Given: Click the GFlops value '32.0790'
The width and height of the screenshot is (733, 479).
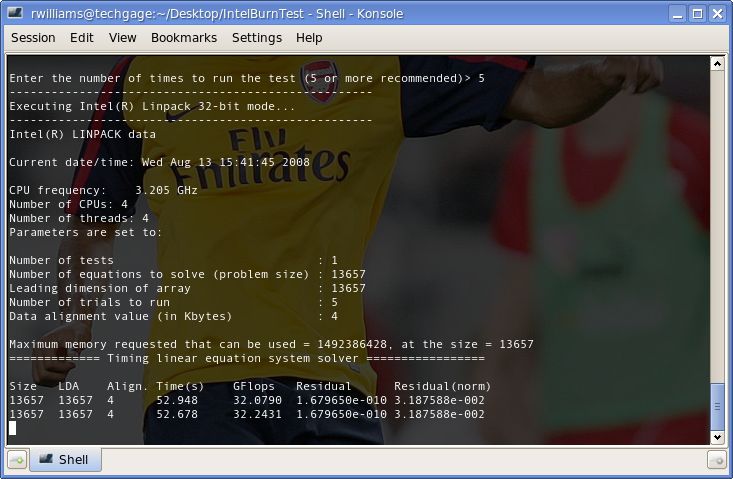Looking at the screenshot, I should tap(258, 400).
